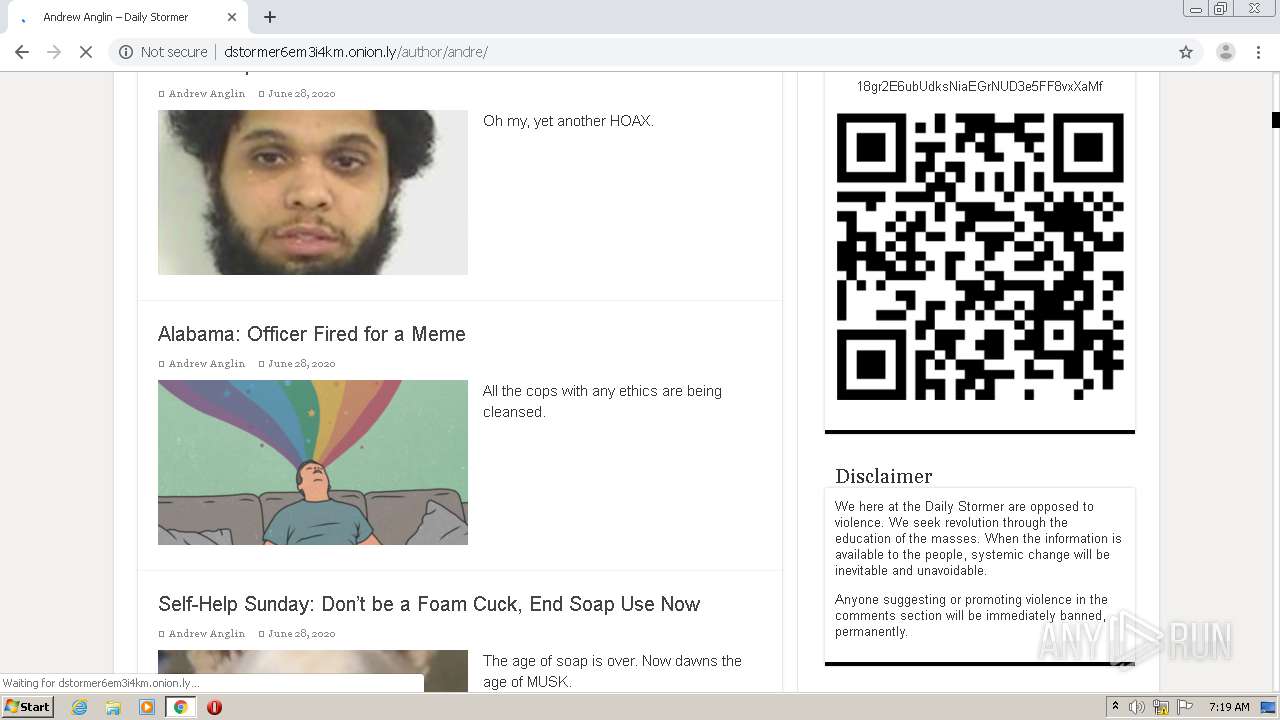This screenshot has height=720, width=1280.
Task: Click the page vertical scrollbar thumb
Action: click(x=1275, y=120)
